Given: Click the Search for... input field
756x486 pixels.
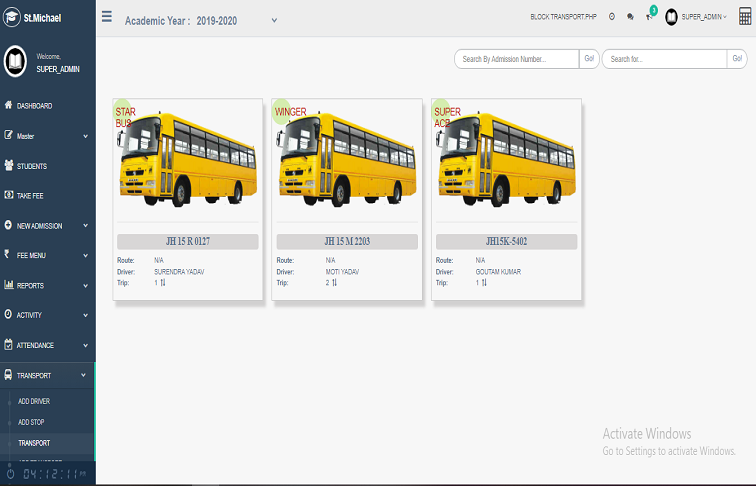Looking at the screenshot, I should (664, 59).
